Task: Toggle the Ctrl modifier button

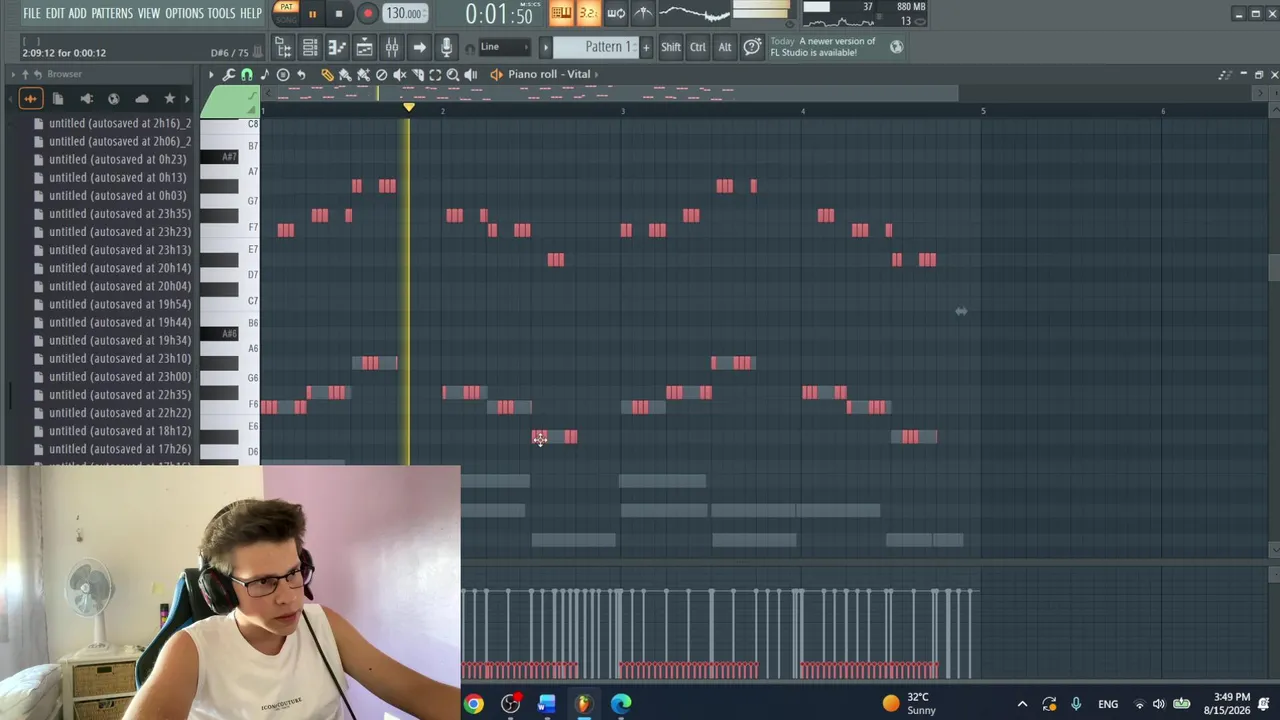Action: click(x=698, y=47)
